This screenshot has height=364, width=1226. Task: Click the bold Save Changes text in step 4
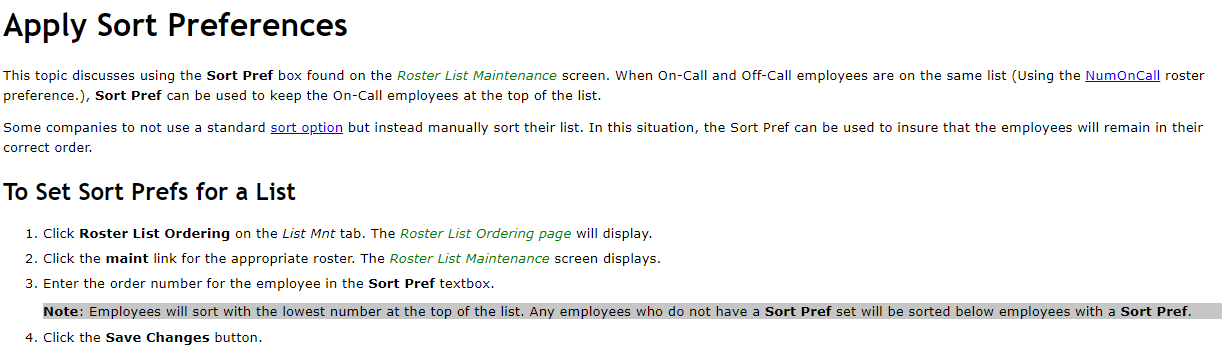pos(158,337)
